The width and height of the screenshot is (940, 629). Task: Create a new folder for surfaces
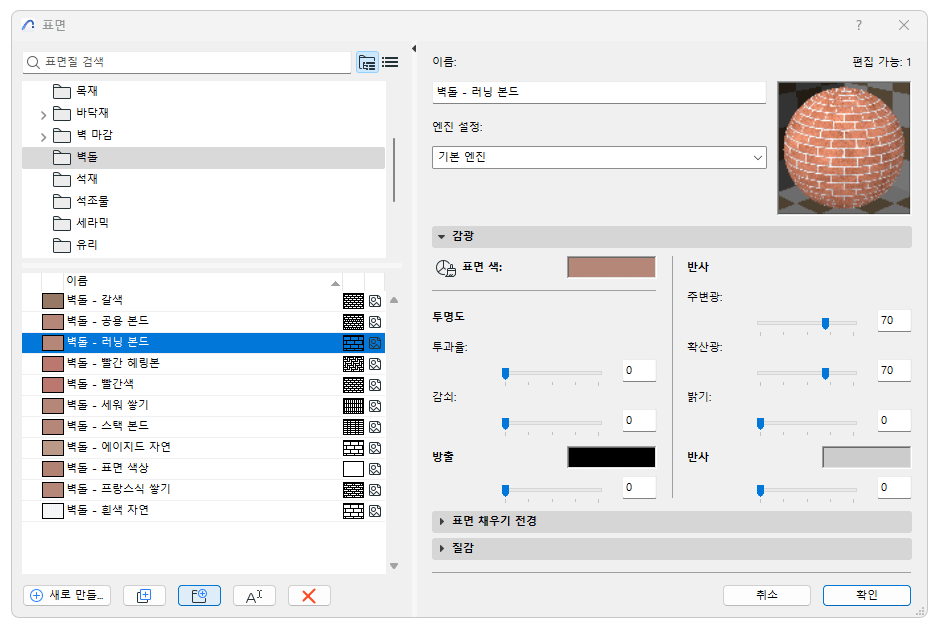[199, 595]
